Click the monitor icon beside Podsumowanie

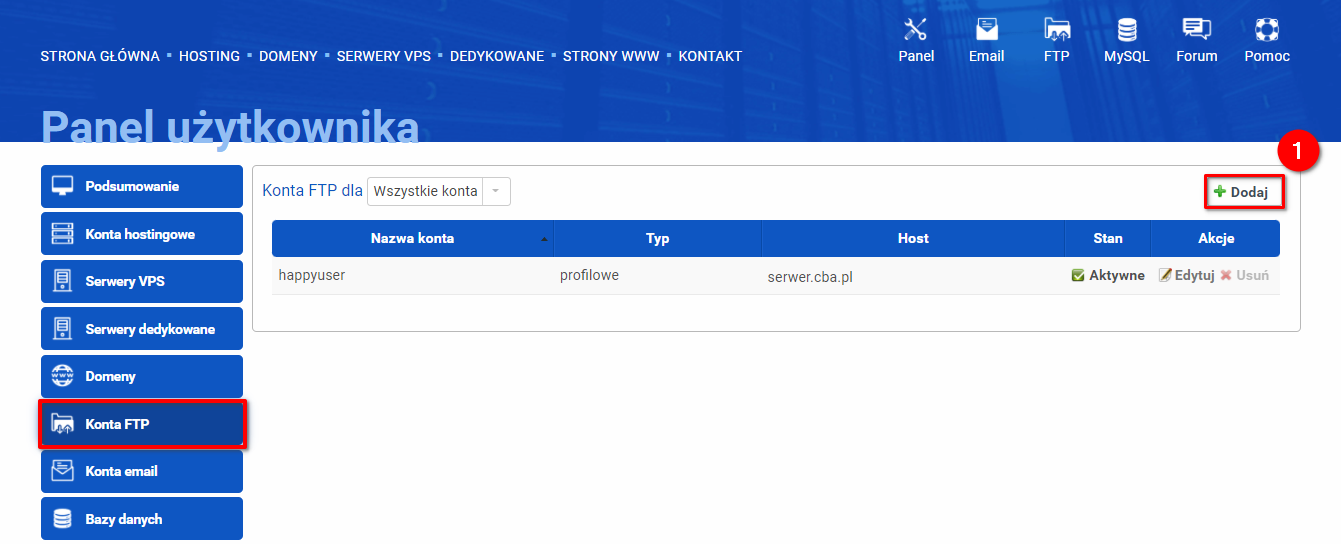(63, 186)
